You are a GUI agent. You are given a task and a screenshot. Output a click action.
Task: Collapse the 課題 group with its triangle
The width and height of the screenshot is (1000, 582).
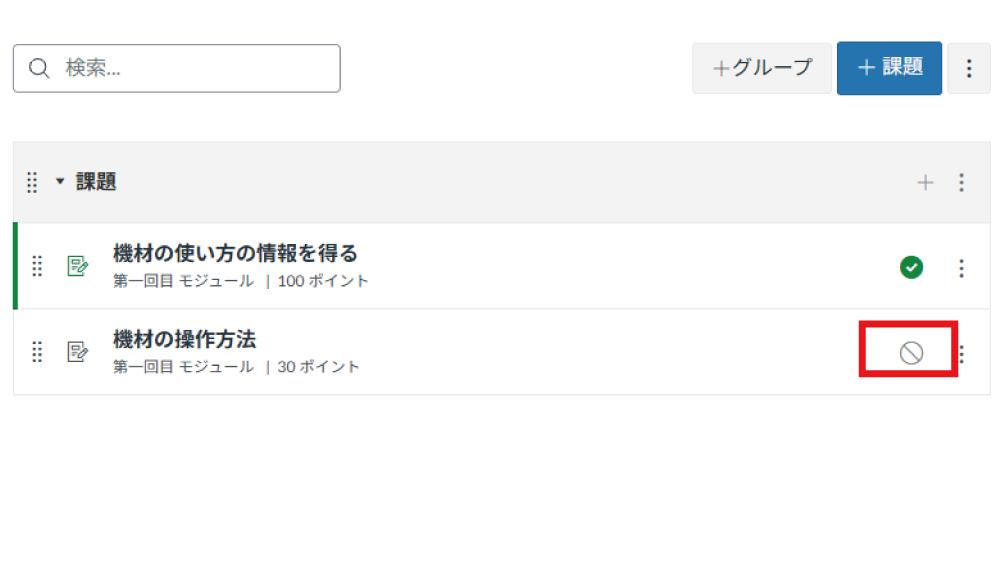pos(60,182)
